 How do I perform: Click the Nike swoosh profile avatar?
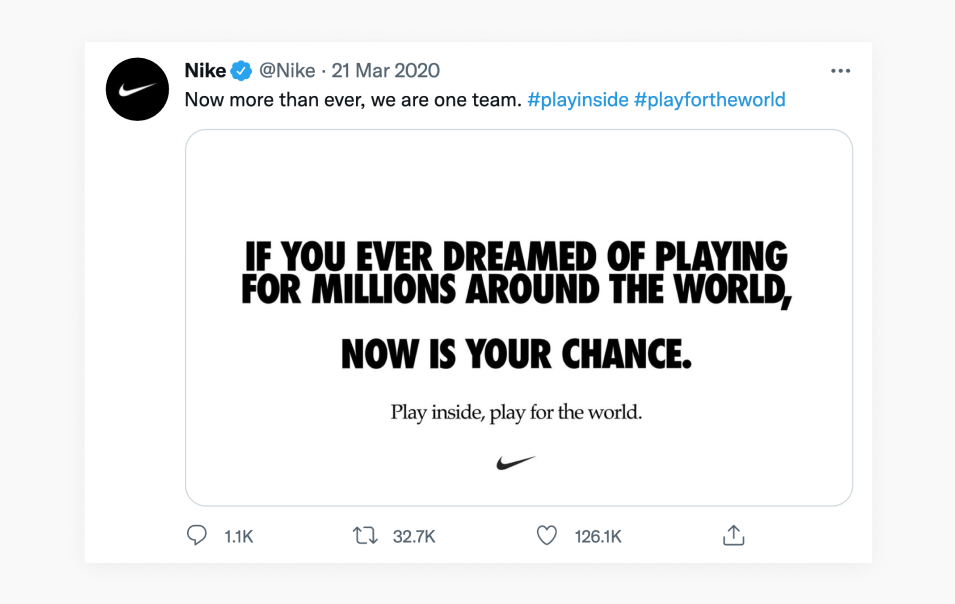pos(137,89)
